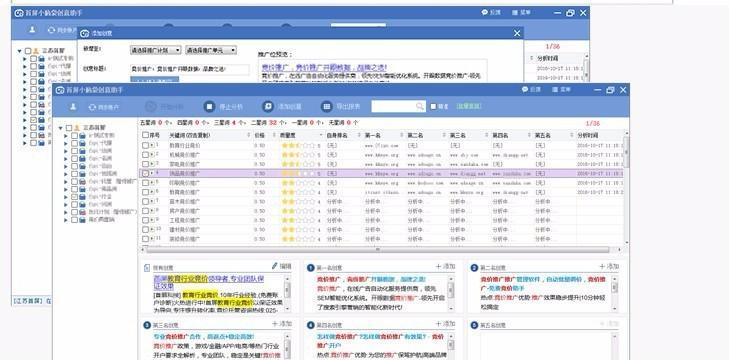
Task: Click the number 2 badge on second-place creative
Action: 474,268
